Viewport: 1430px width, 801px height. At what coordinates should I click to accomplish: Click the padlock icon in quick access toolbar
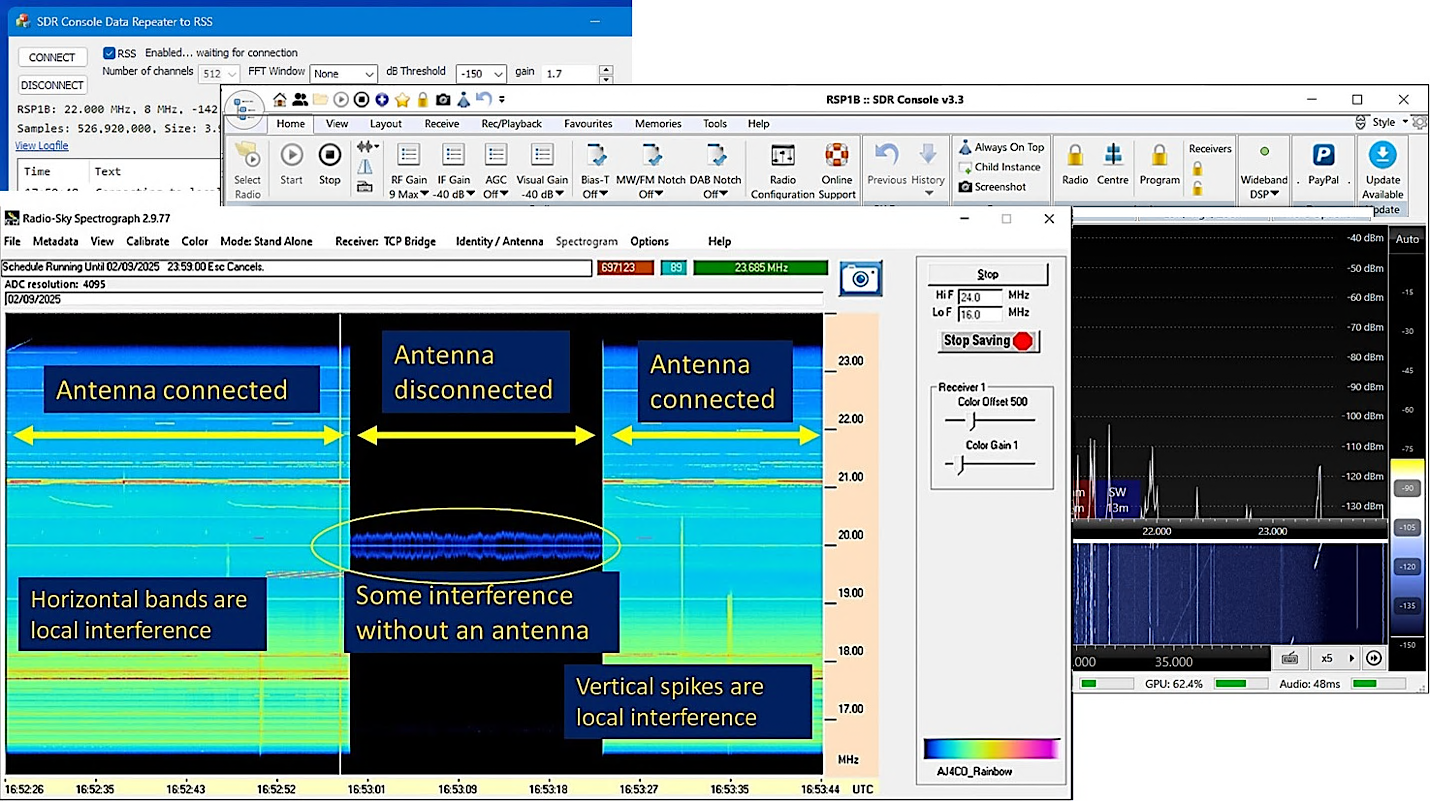coord(422,99)
